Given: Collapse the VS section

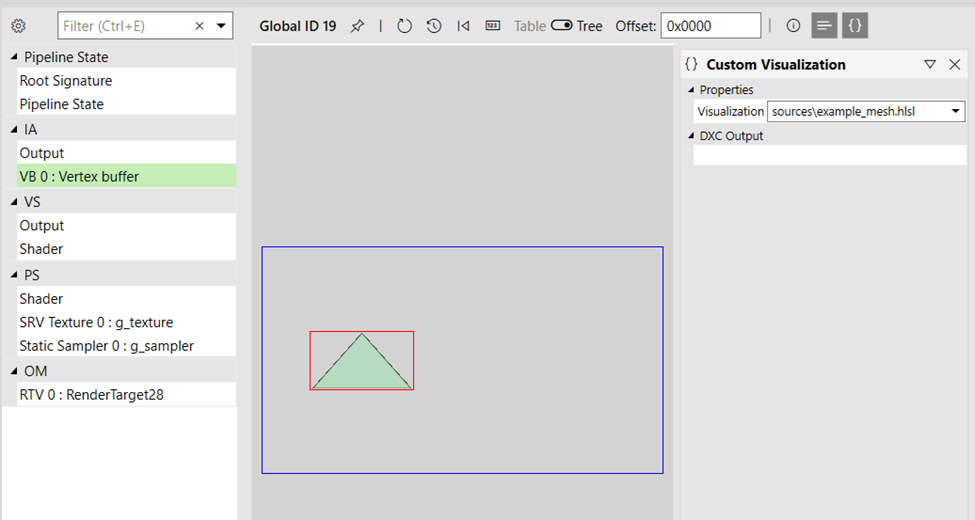Looking at the screenshot, I should pos(14,202).
